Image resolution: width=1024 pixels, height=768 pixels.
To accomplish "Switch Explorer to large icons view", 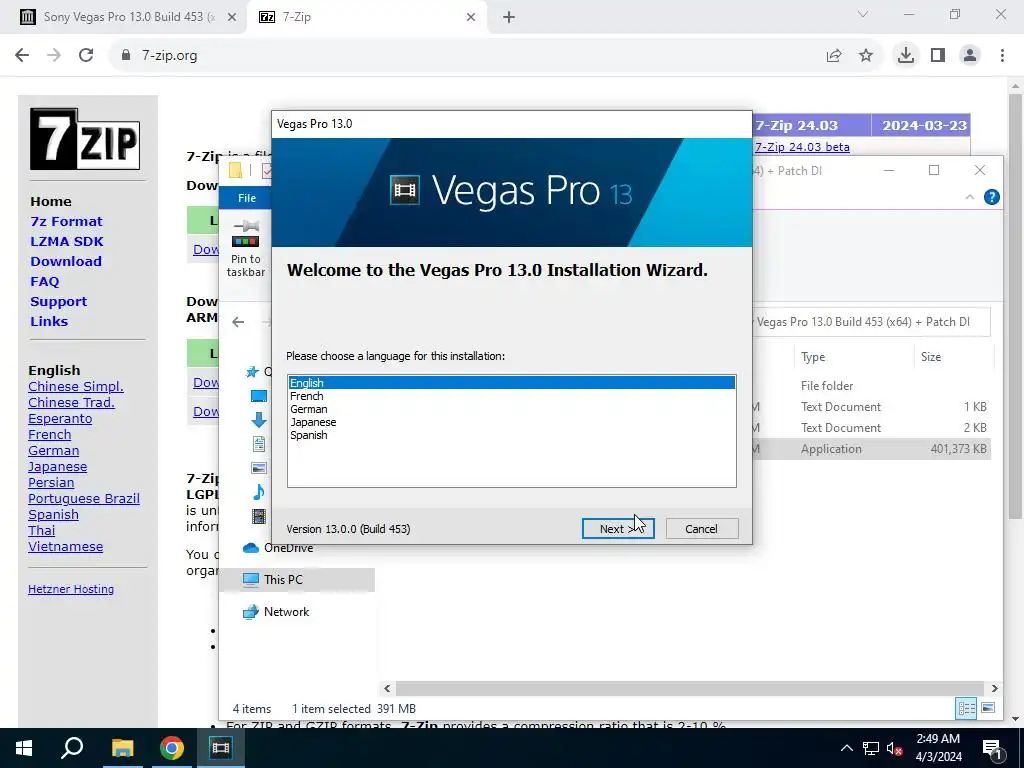I will [987, 708].
